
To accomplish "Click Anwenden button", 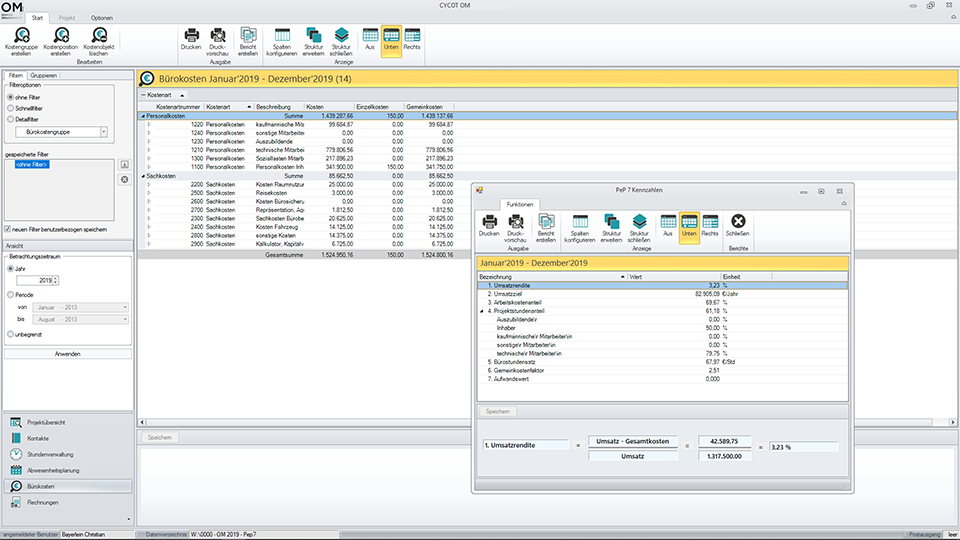I will (x=67, y=354).
